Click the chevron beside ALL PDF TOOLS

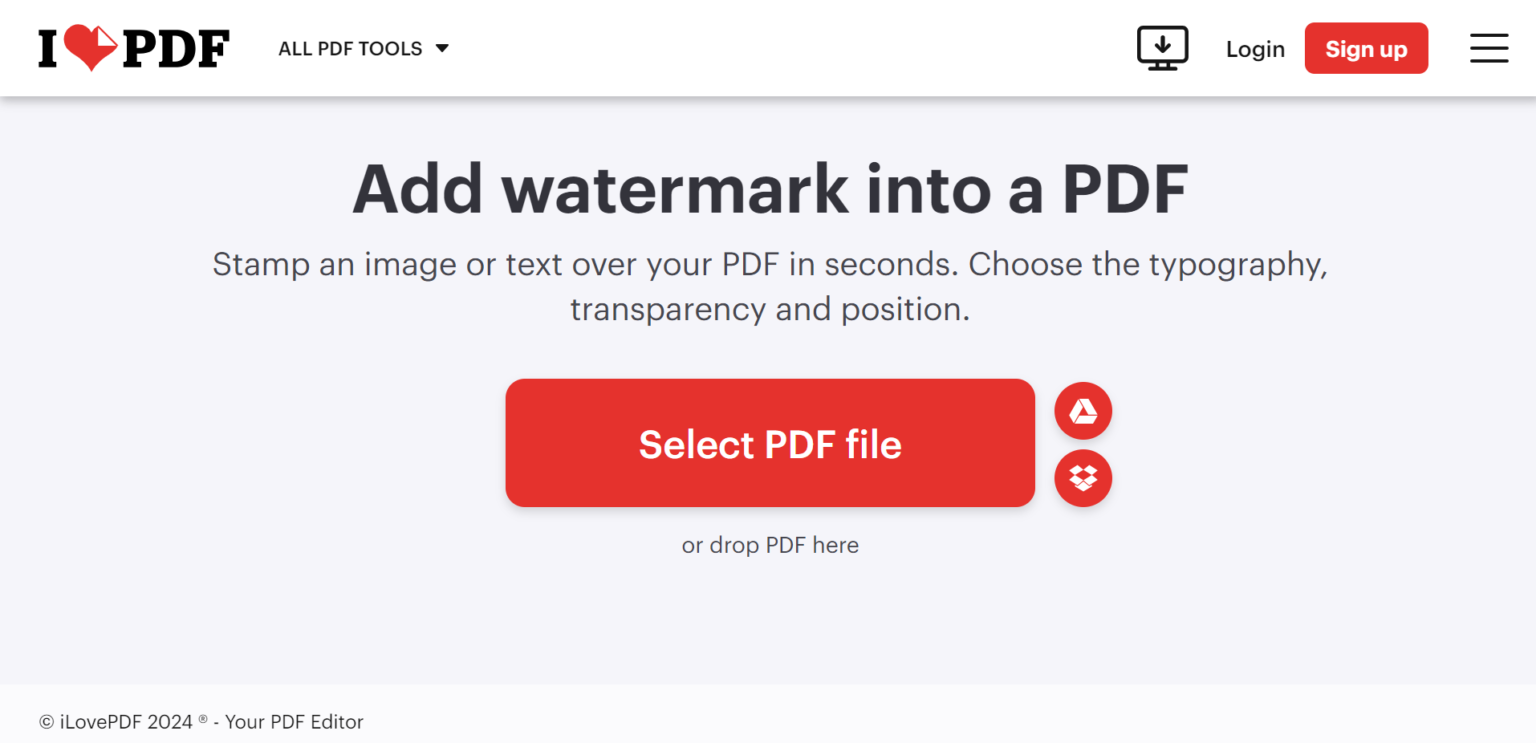[x=443, y=48]
